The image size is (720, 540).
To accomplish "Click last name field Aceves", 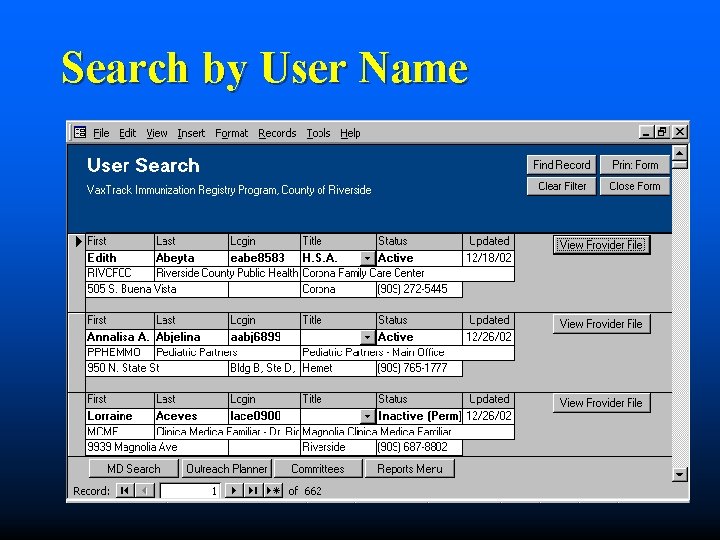I will (191, 416).
